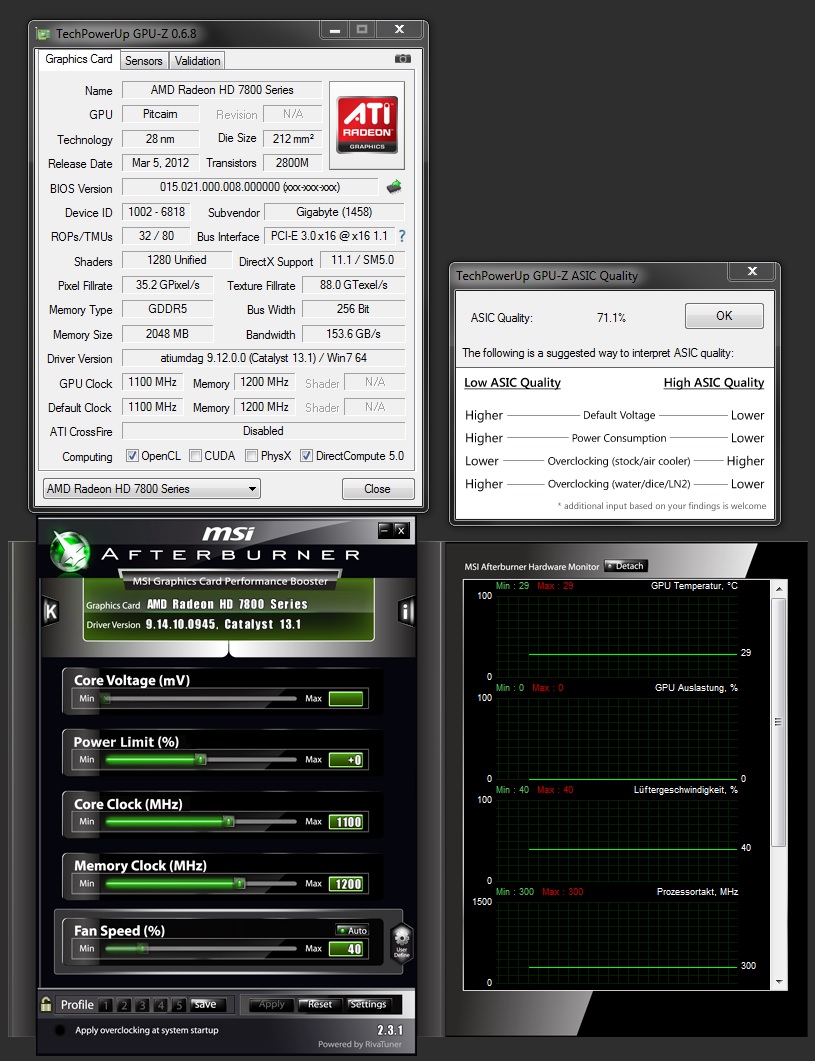Toggle fan speed Auto mode
The height and width of the screenshot is (1061, 815).
tap(352, 930)
